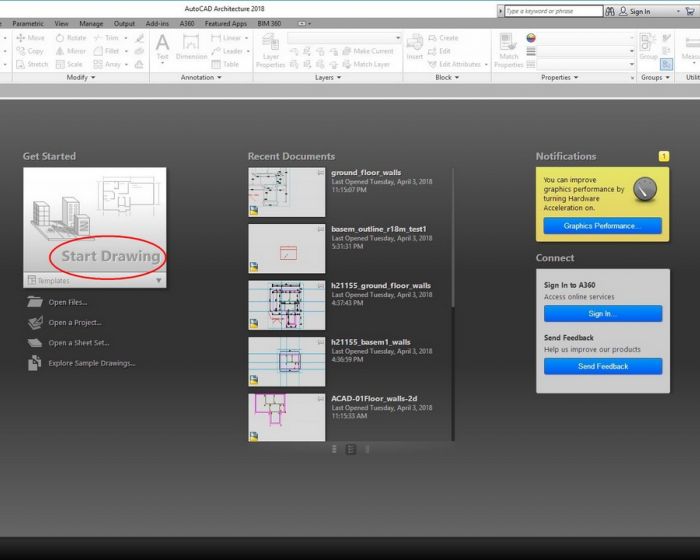This screenshot has width=700, height=560.
Task: Click Edit Attributes in Block panel
Action: pyautogui.click(x=454, y=64)
